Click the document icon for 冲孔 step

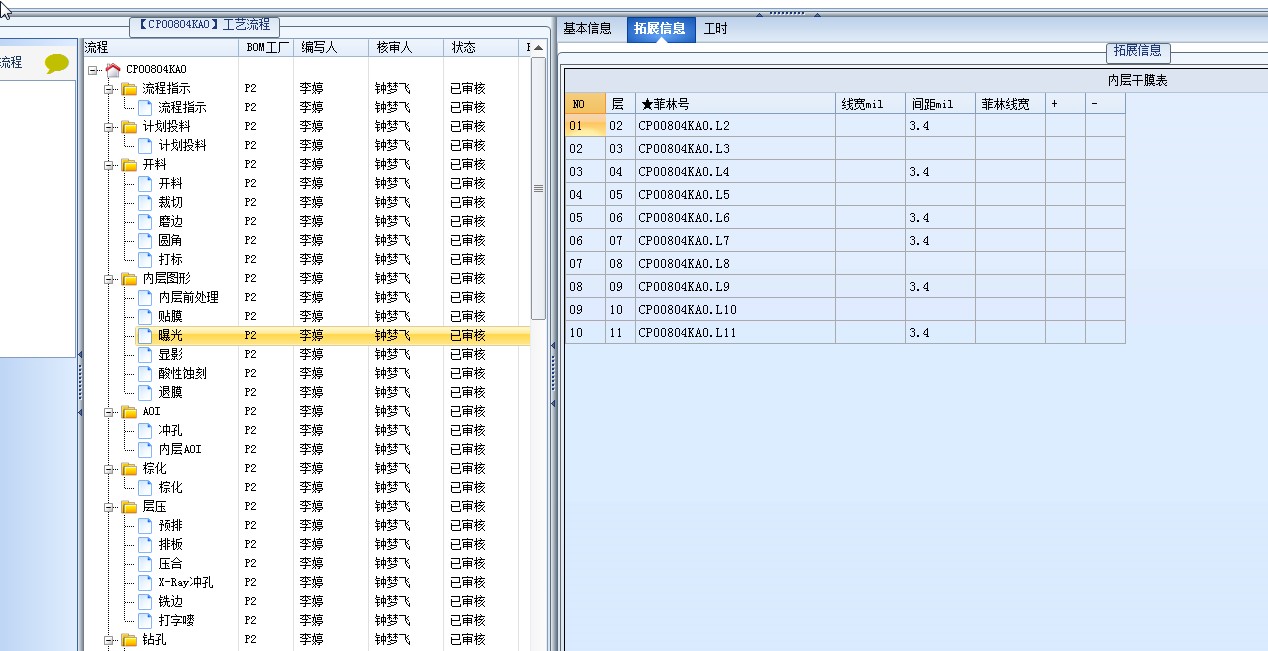(x=145, y=430)
